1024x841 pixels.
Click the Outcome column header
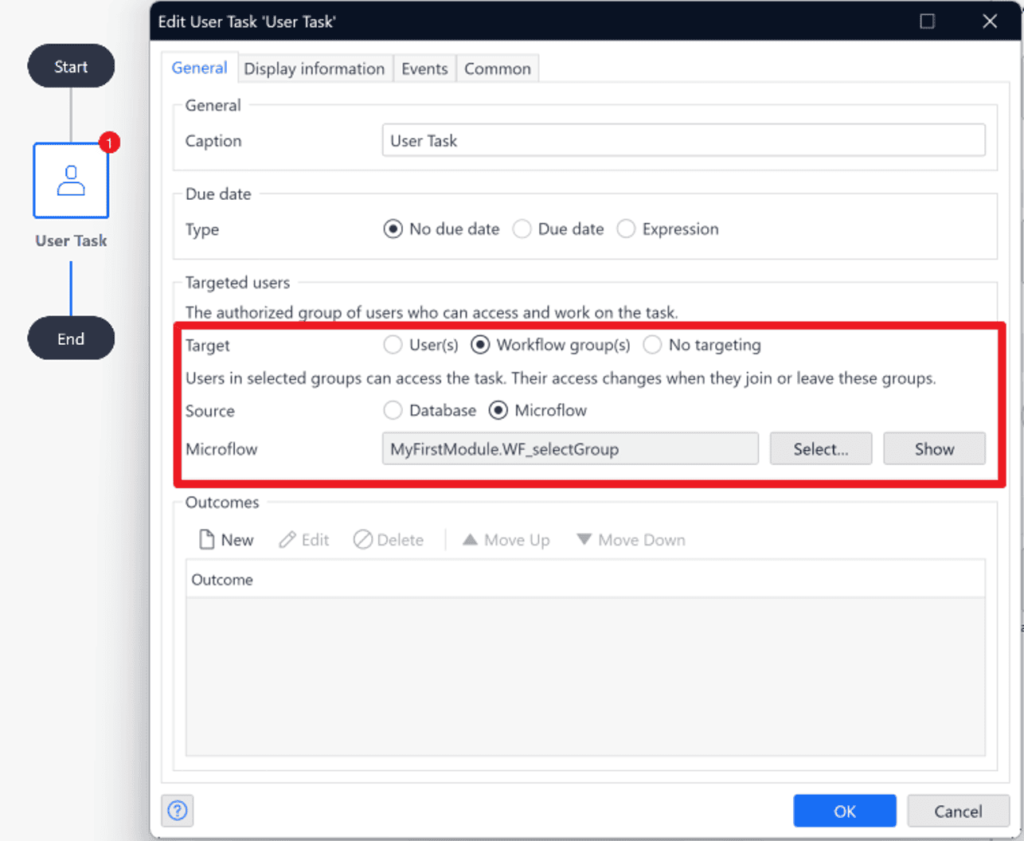[585, 579]
